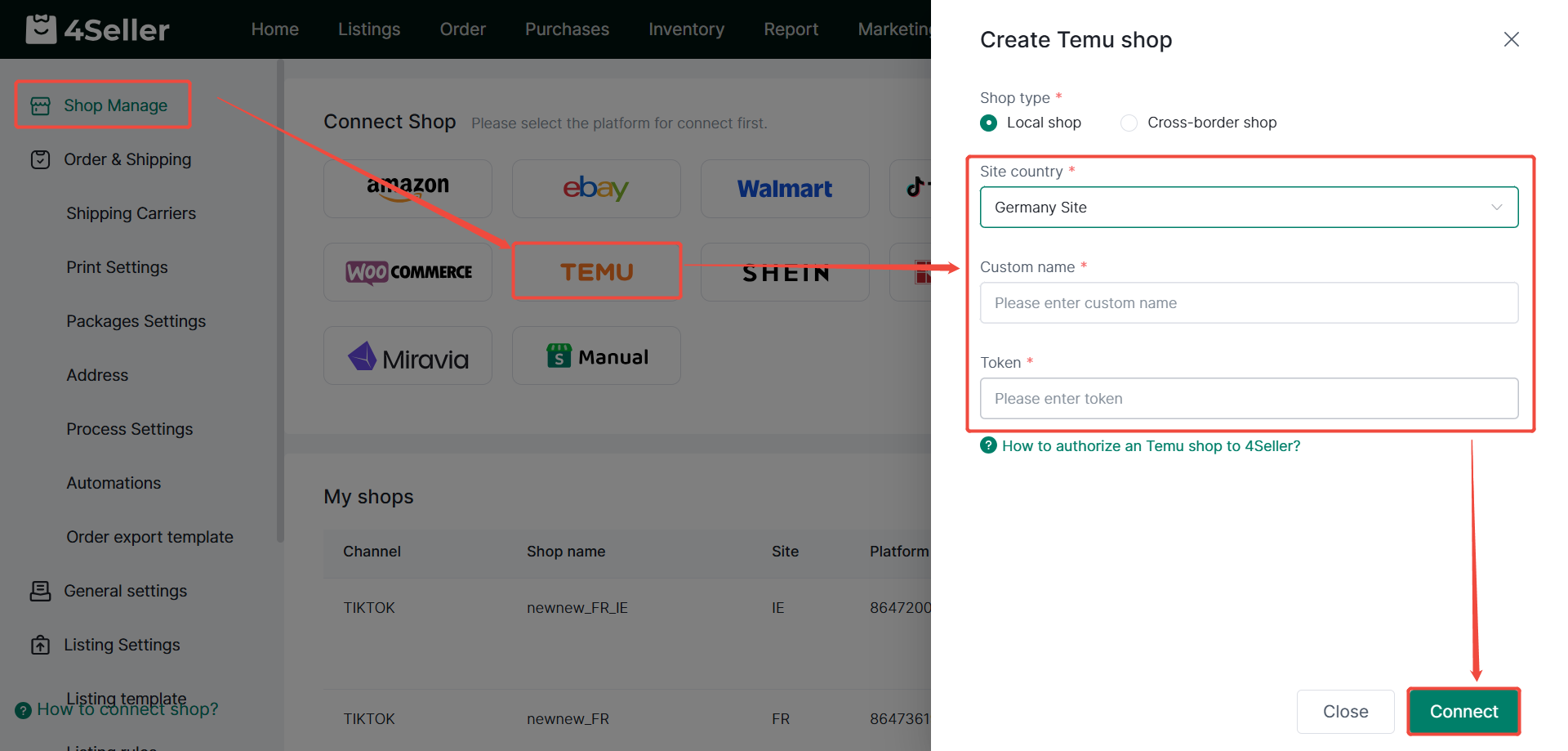Click the Channel column header
Viewport: 1568px width, 751px height.
tap(372, 552)
